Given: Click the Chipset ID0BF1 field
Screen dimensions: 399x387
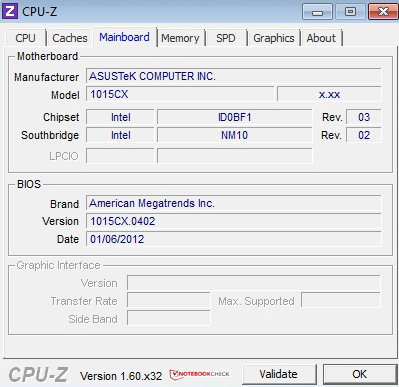Looking at the screenshot, I should pos(235,117).
